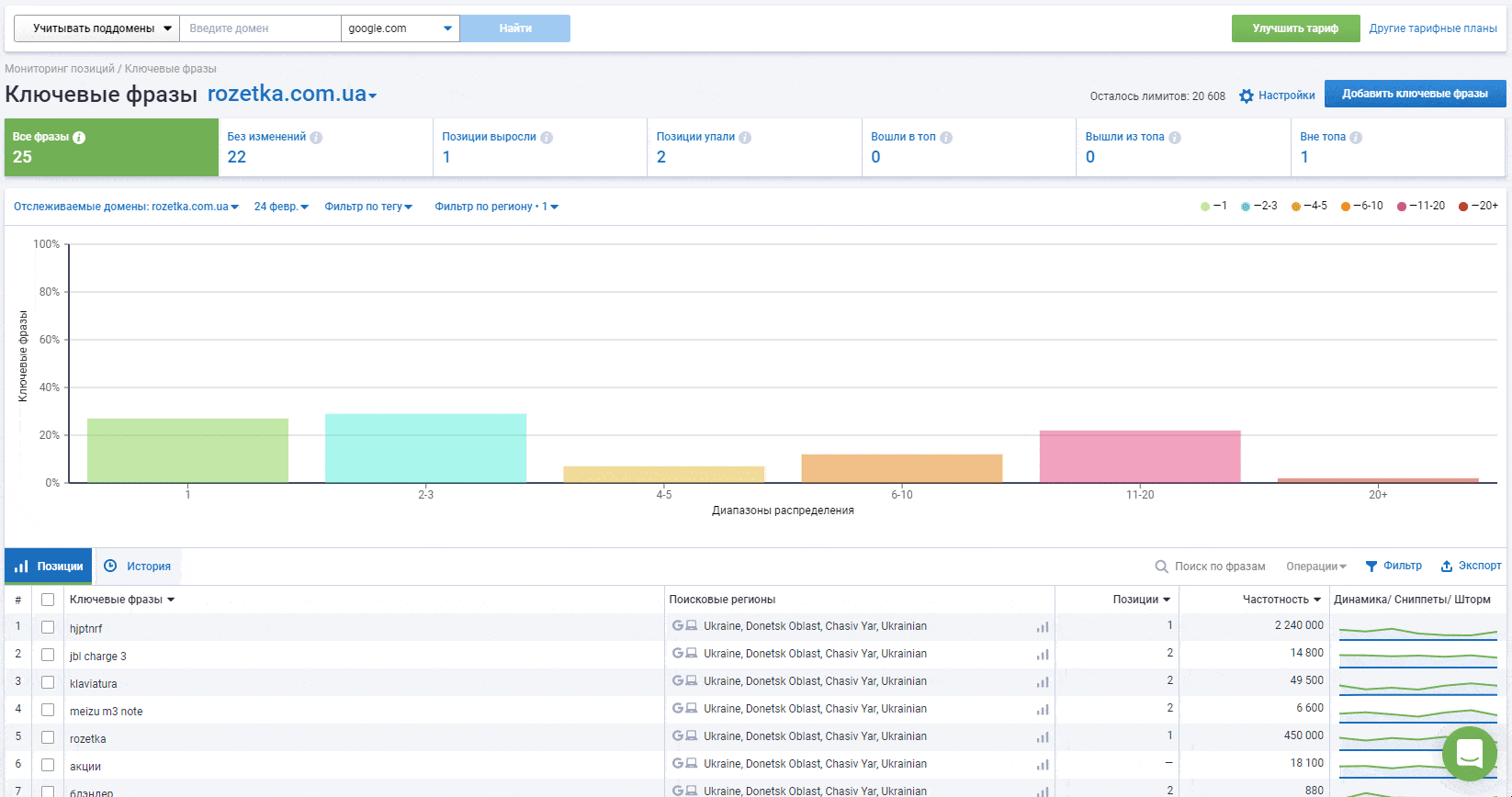
Task: Toggle the select-all checkbox in table header
Action: click(x=48, y=600)
